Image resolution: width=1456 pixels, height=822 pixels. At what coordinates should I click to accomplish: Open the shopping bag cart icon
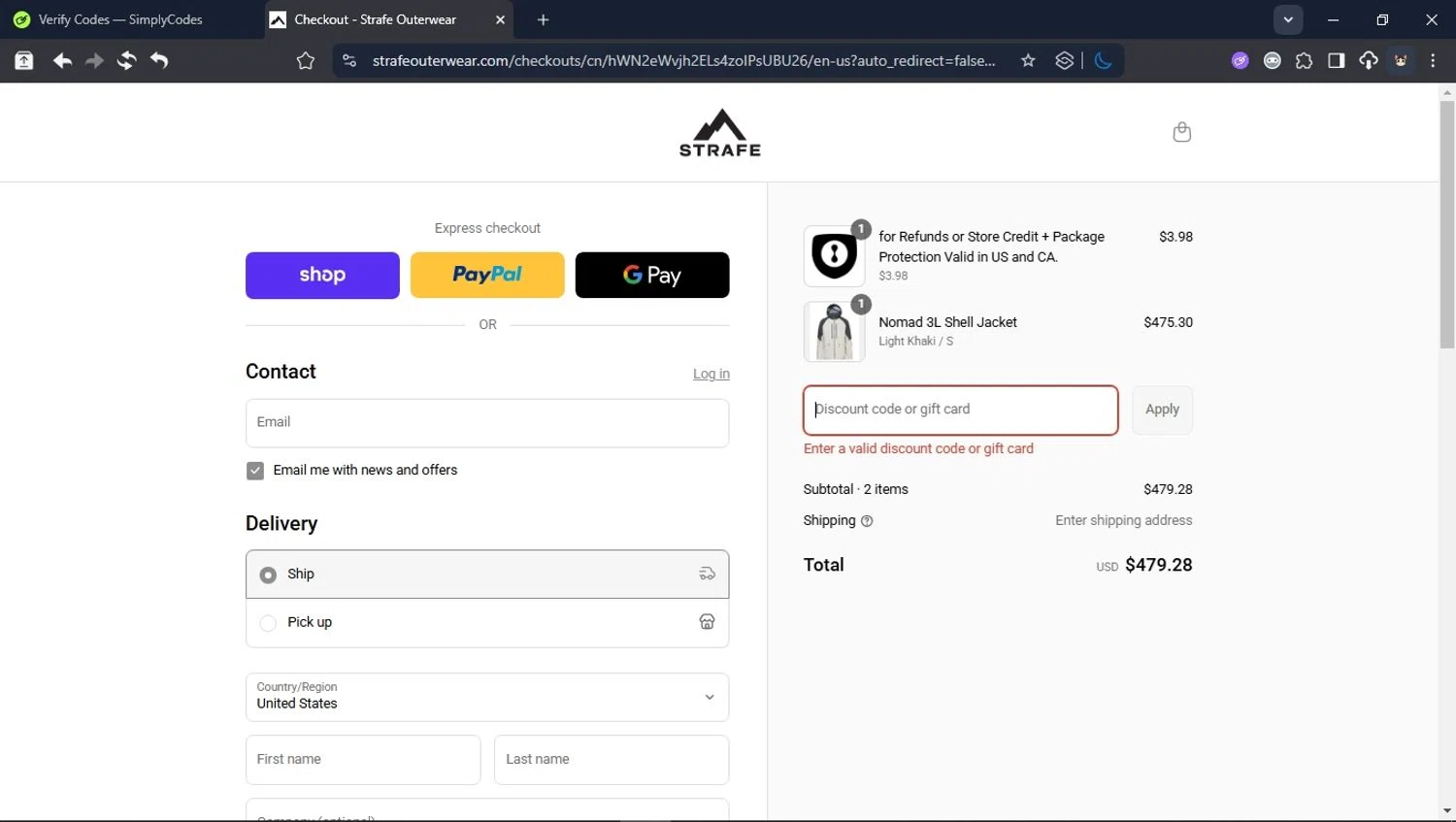coord(1181,132)
